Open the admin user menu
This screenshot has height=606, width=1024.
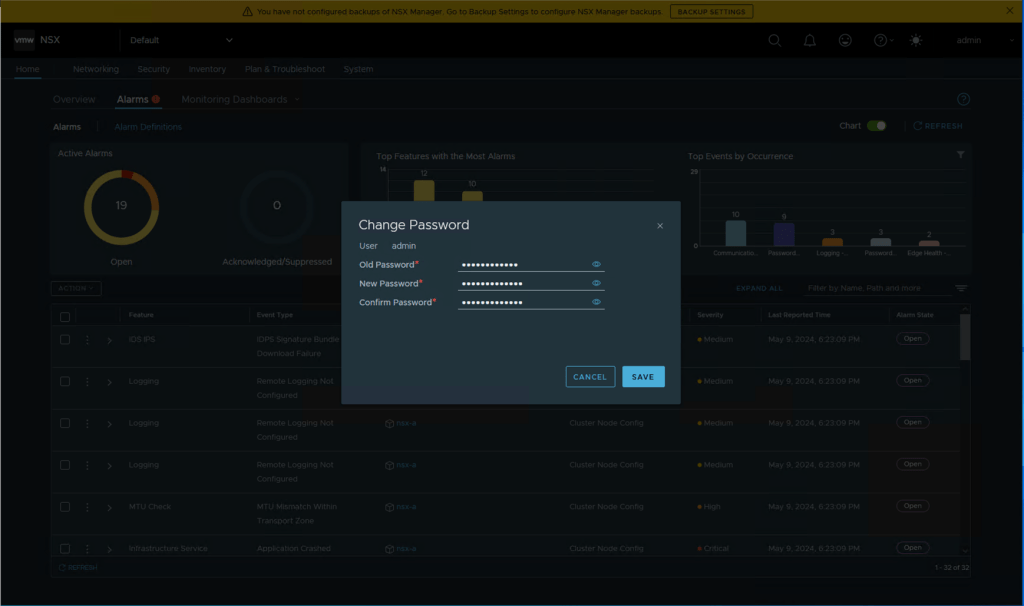click(x=969, y=41)
